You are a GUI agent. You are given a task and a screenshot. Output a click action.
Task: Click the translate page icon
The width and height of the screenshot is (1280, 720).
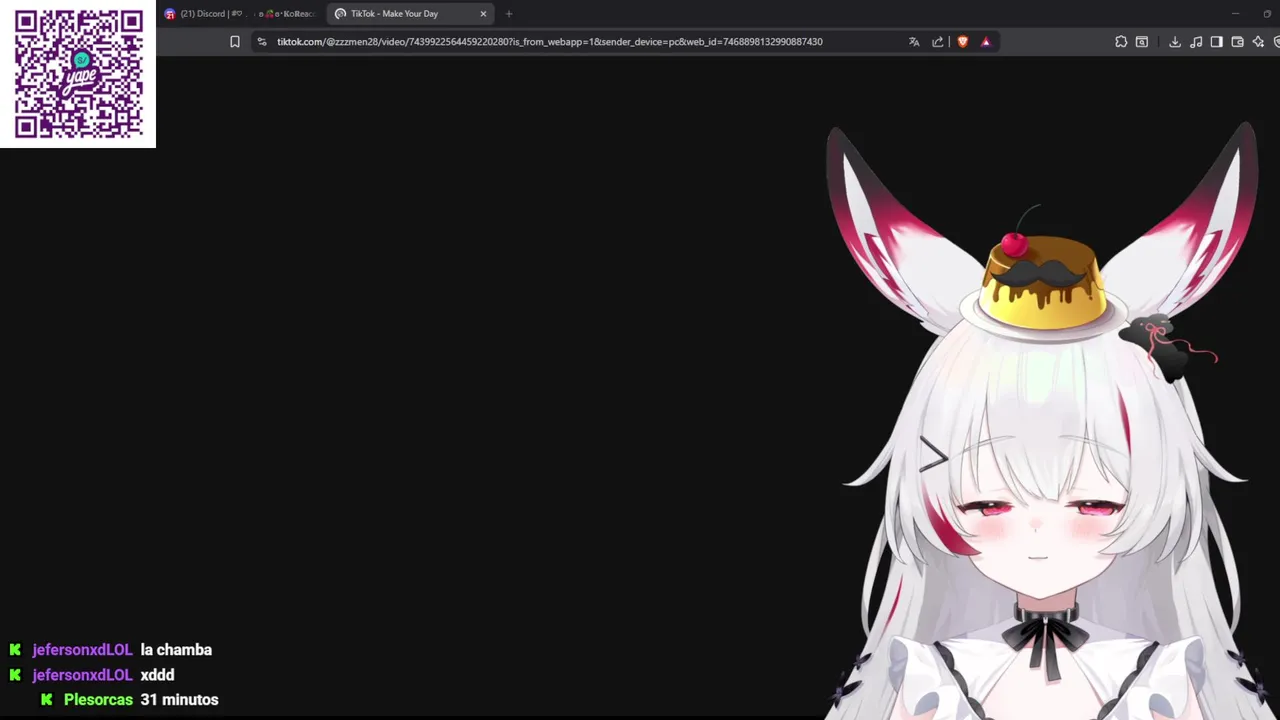(x=914, y=42)
